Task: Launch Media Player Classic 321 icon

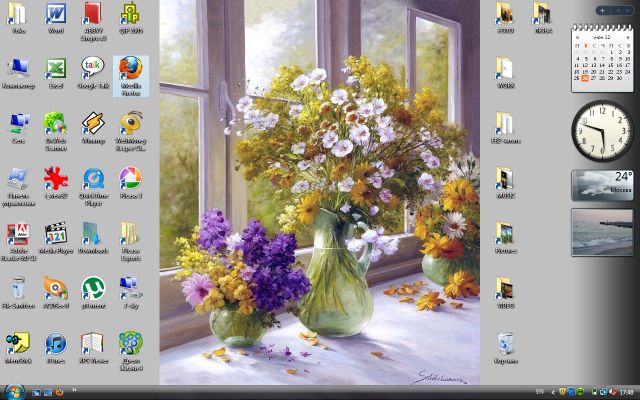Action: point(56,238)
